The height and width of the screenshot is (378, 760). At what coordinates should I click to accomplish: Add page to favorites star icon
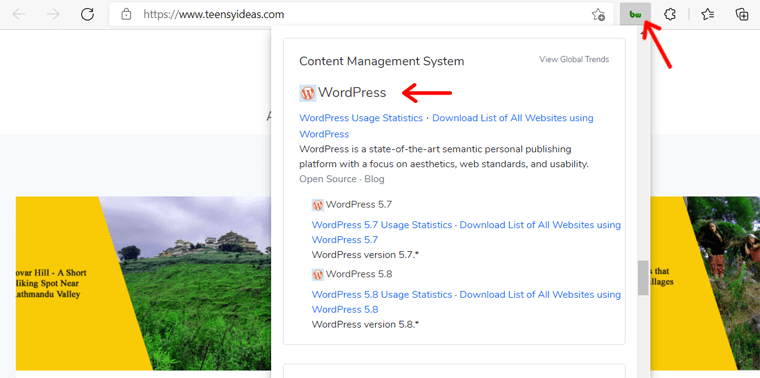(x=598, y=15)
